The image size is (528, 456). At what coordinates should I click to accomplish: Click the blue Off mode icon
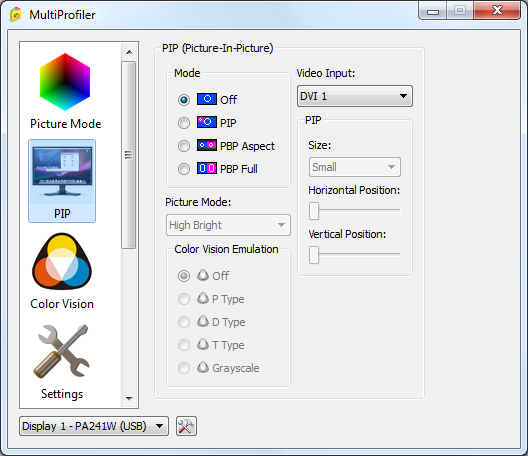[x=207, y=99]
